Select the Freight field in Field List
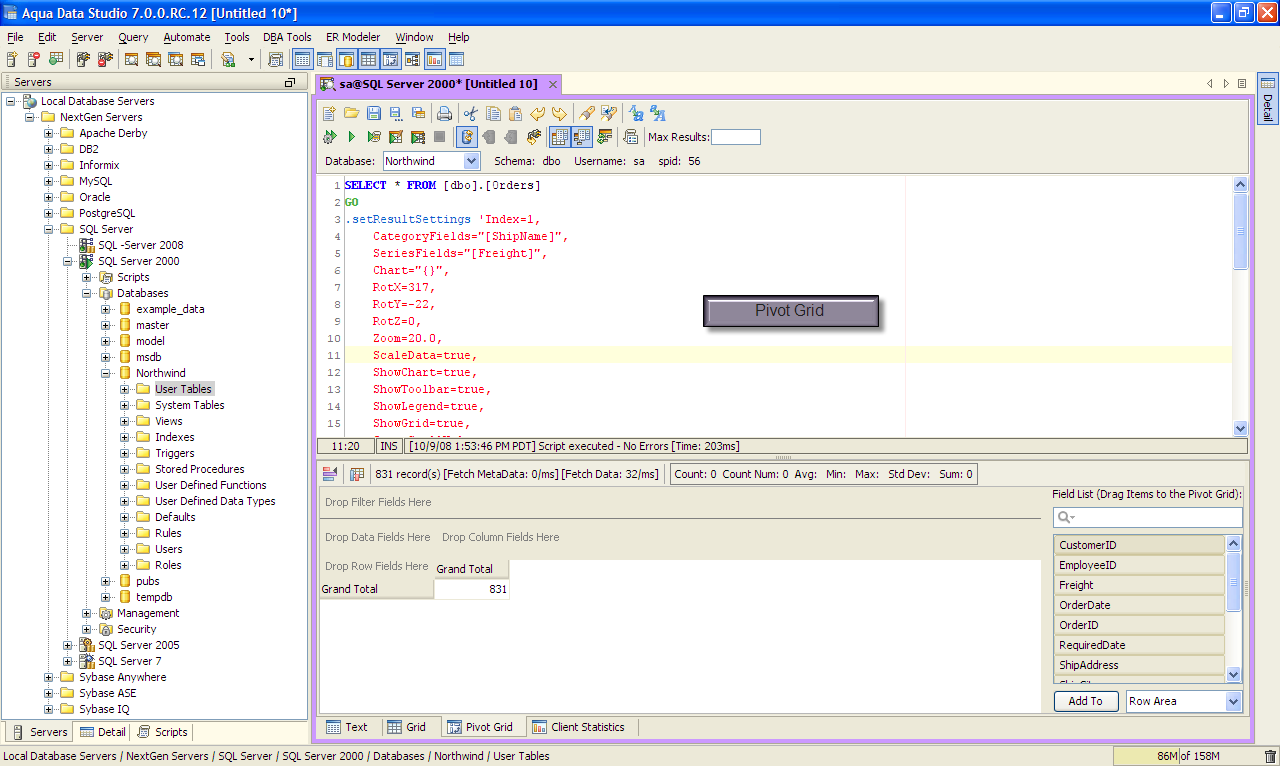The width and height of the screenshot is (1280, 766). tap(1138, 585)
